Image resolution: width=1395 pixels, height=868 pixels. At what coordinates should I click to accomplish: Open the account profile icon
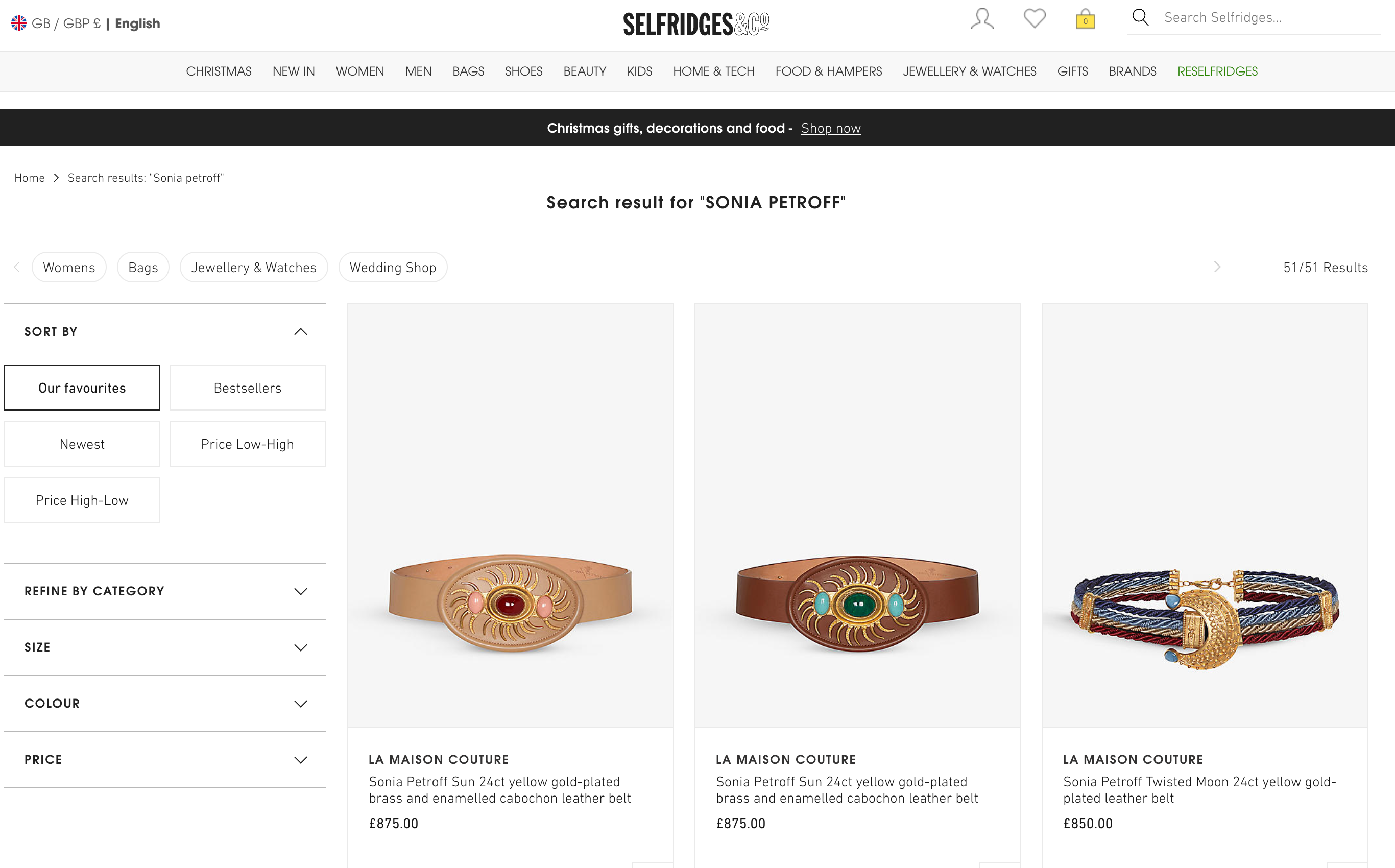click(x=982, y=19)
